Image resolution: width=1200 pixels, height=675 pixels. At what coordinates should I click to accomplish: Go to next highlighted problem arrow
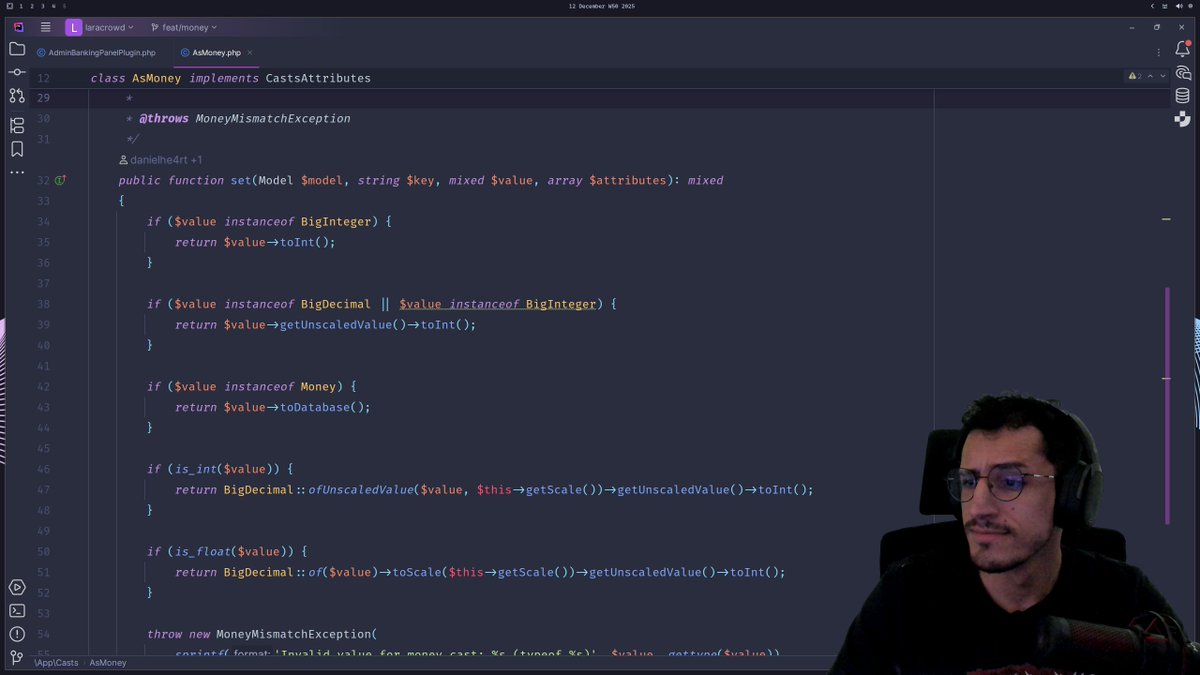pos(1163,76)
